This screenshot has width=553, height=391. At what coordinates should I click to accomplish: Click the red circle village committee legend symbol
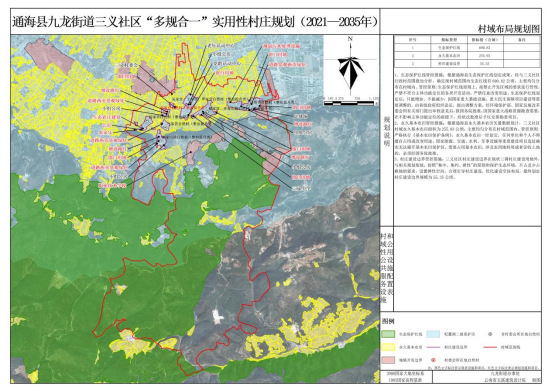point(434,360)
